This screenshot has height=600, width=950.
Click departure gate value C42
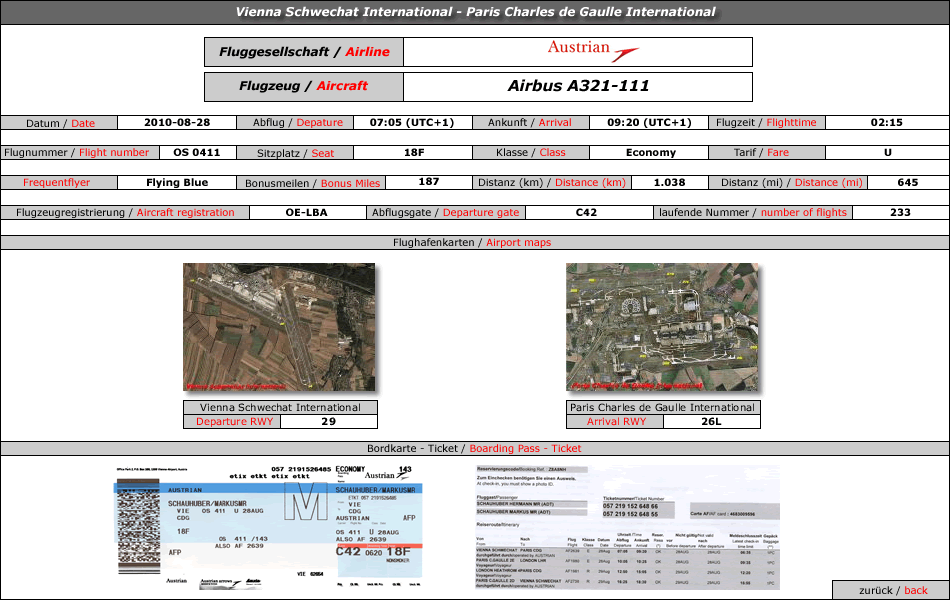586,213
